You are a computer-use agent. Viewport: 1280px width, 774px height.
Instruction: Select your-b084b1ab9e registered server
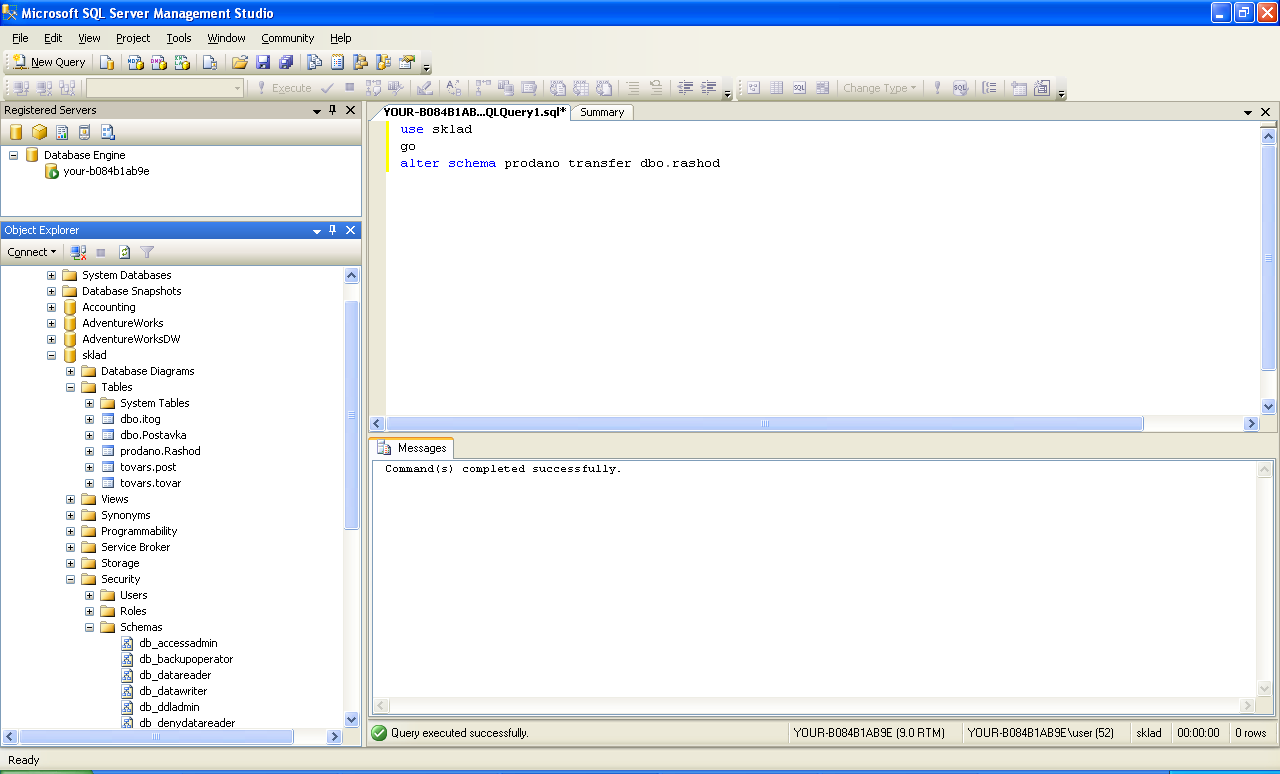coord(106,171)
